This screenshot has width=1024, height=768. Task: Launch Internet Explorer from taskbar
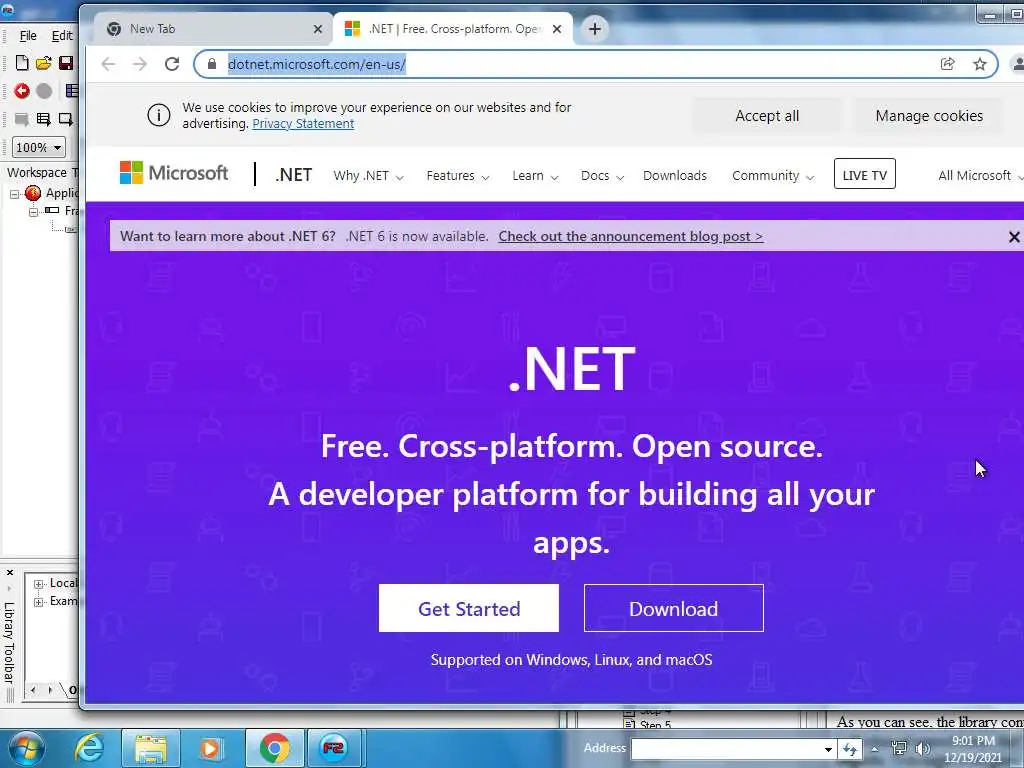click(x=89, y=748)
